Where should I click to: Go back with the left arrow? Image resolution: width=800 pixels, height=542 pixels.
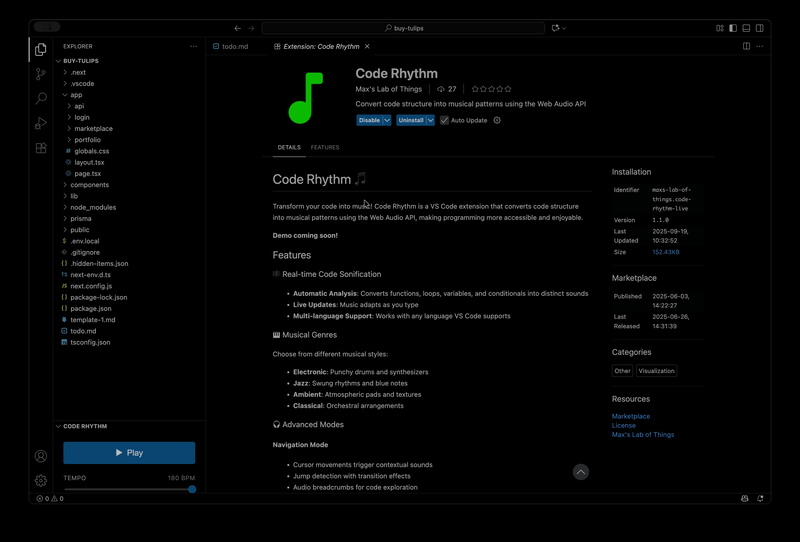[x=237, y=28]
